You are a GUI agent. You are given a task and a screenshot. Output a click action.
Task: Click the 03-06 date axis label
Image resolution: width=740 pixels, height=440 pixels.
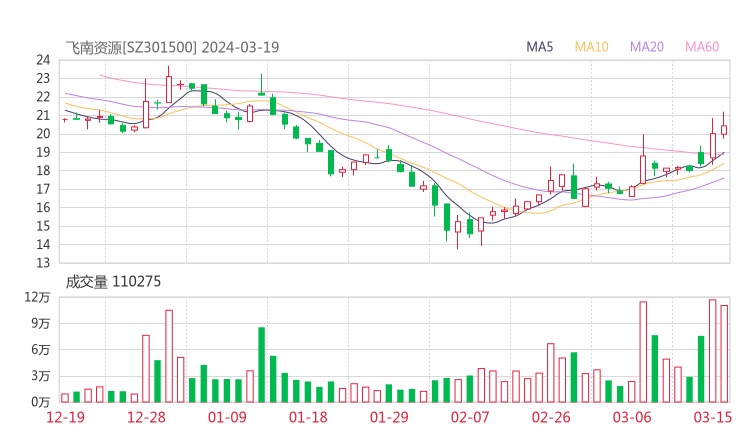(x=632, y=417)
